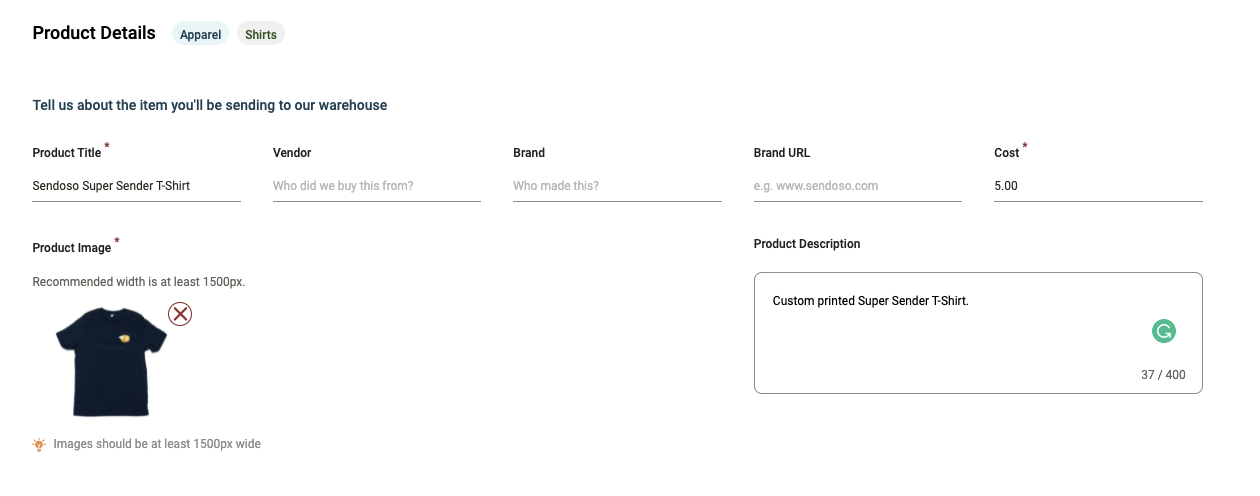The width and height of the screenshot is (1260, 496).
Task: Select the Apparel category tag
Action: (x=200, y=34)
